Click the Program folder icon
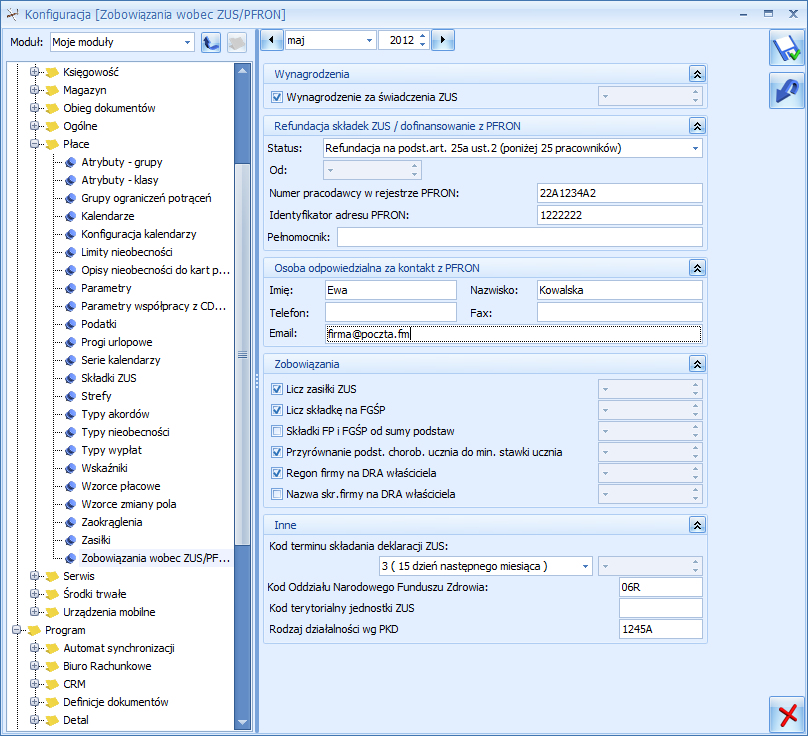808x736 pixels. point(35,630)
